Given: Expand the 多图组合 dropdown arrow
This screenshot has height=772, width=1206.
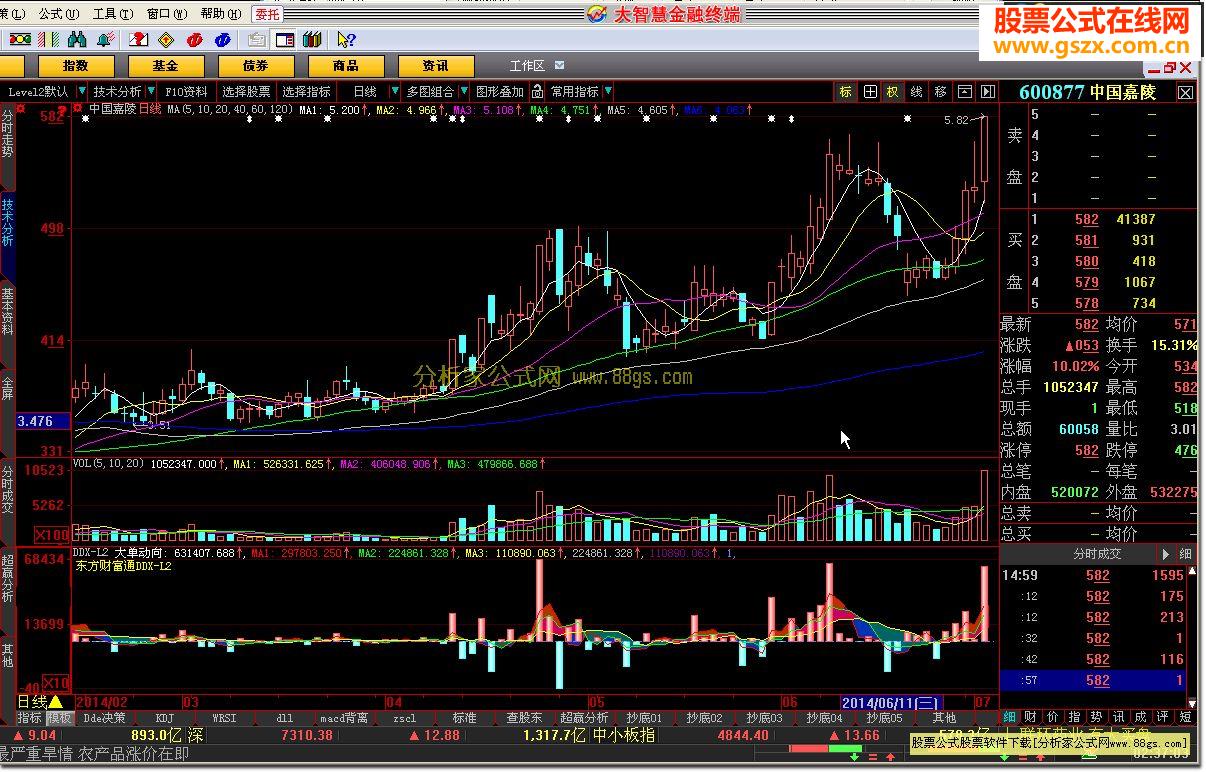Looking at the screenshot, I should (x=464, y=92).
